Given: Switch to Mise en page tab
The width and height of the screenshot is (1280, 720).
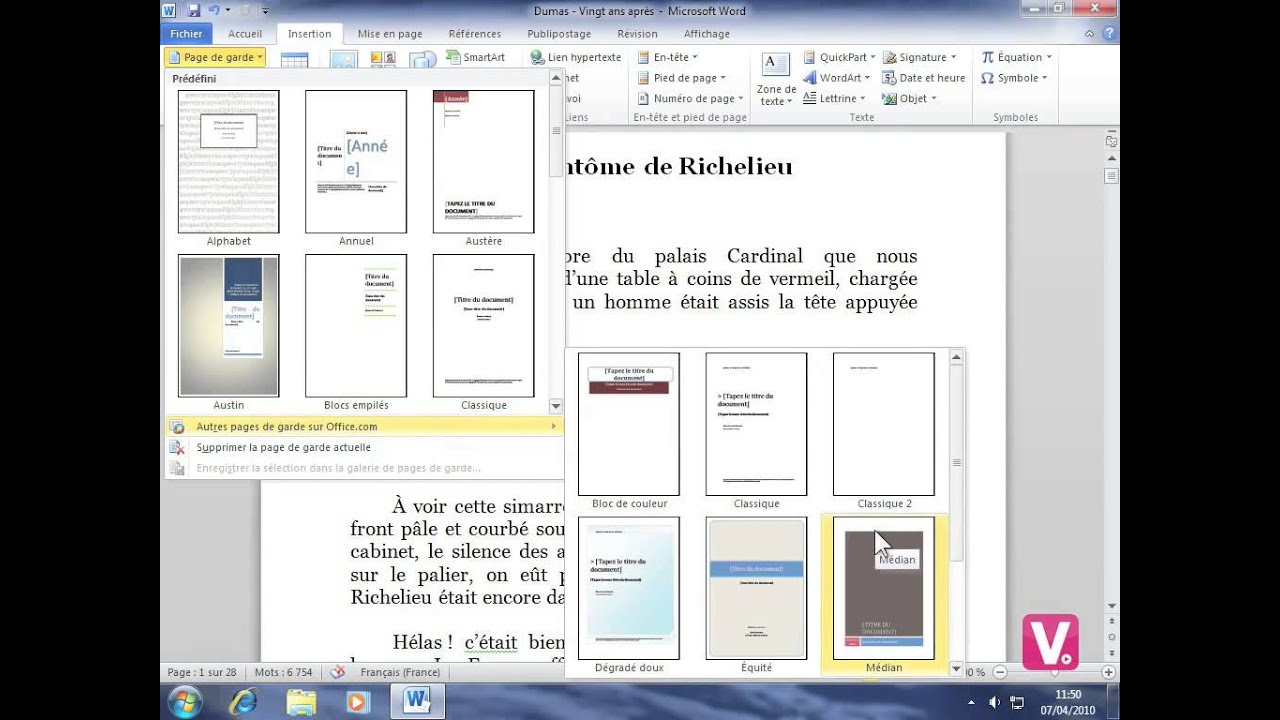Looking at the screenshot, I should tap(390, 34).
